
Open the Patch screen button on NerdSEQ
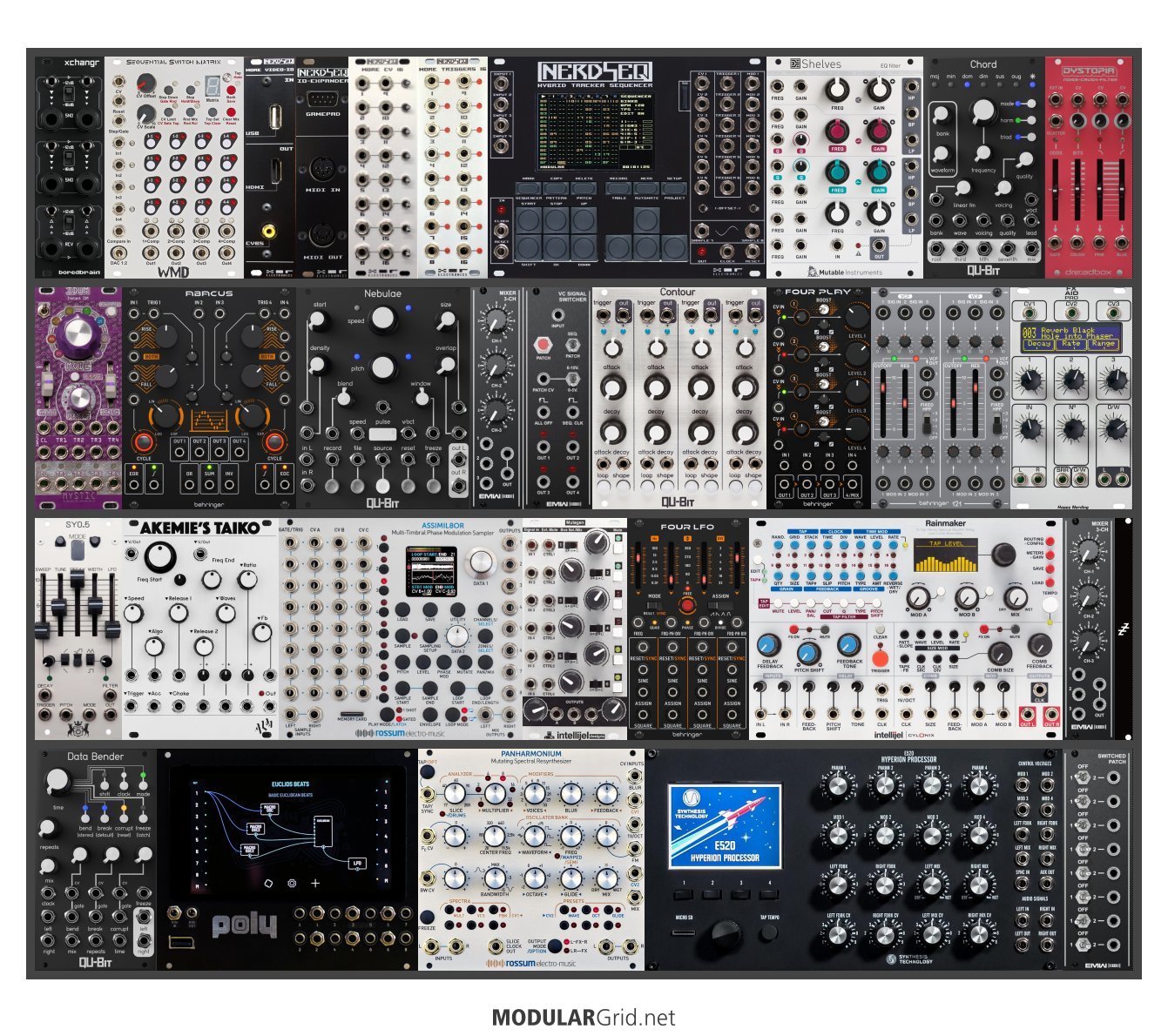coord(584,187)
